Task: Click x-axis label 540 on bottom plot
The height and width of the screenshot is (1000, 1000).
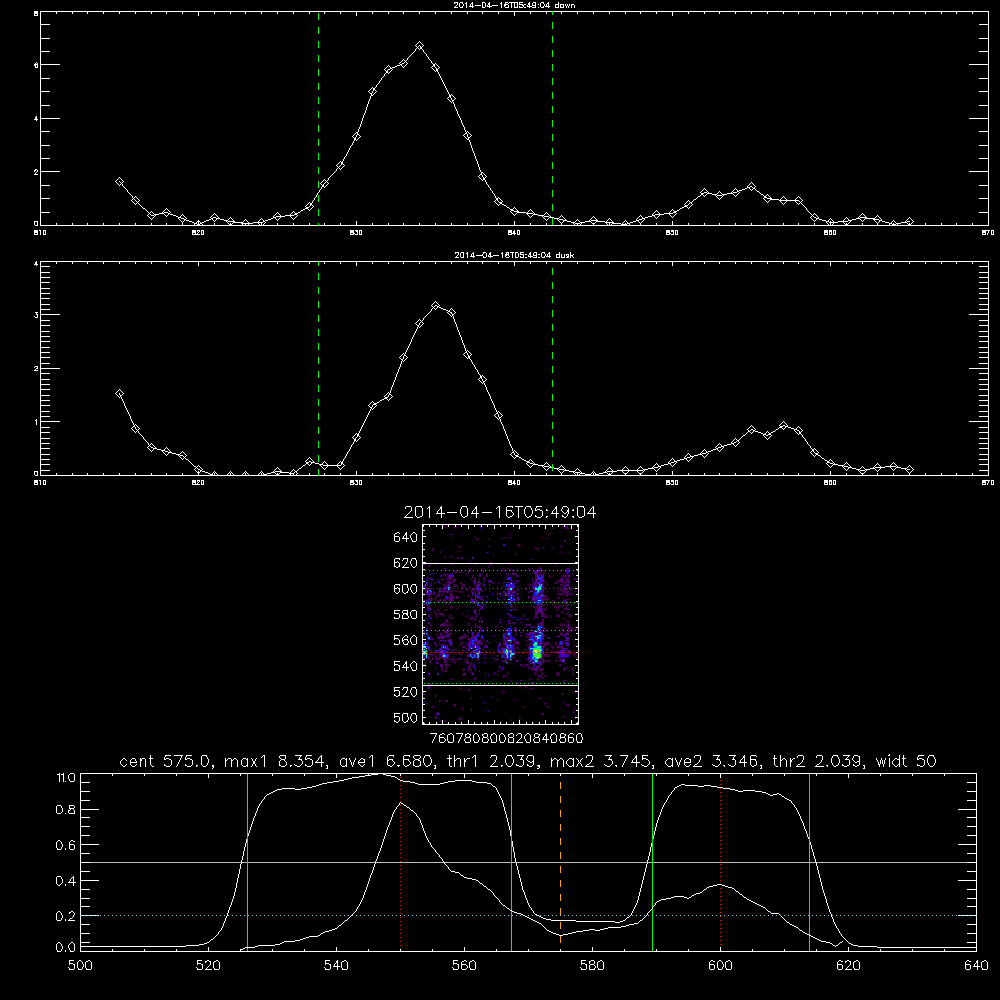Action: pyautogui.click(x=336, y=965)
